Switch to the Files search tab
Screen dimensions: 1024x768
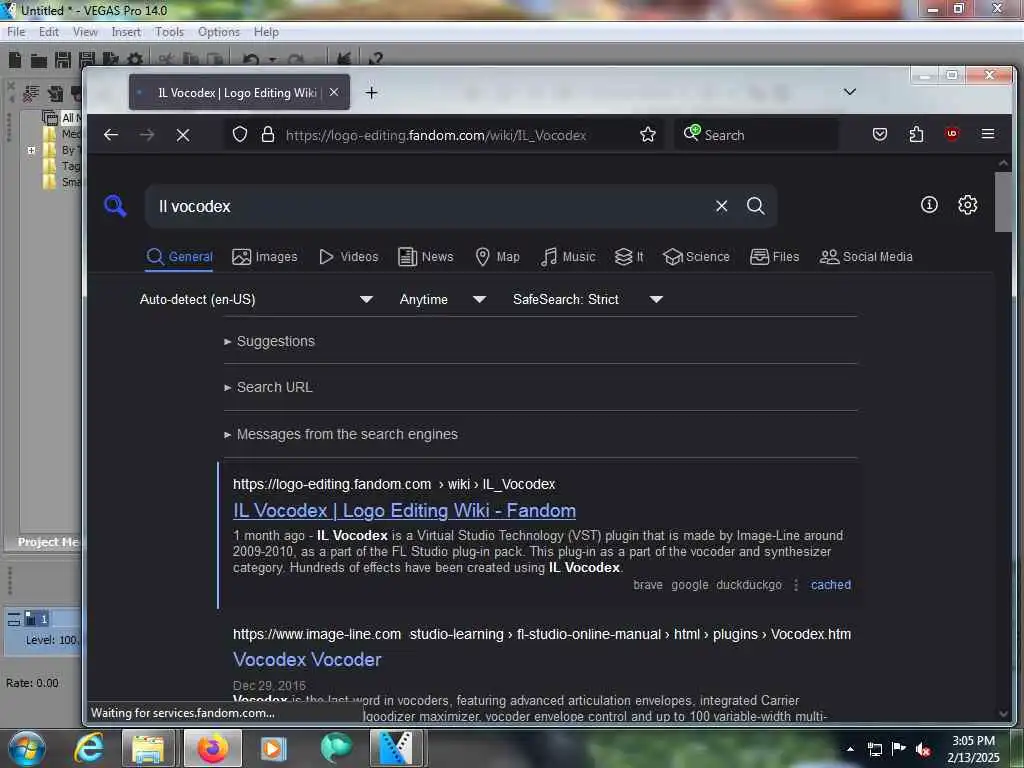[x=775, y=257]
